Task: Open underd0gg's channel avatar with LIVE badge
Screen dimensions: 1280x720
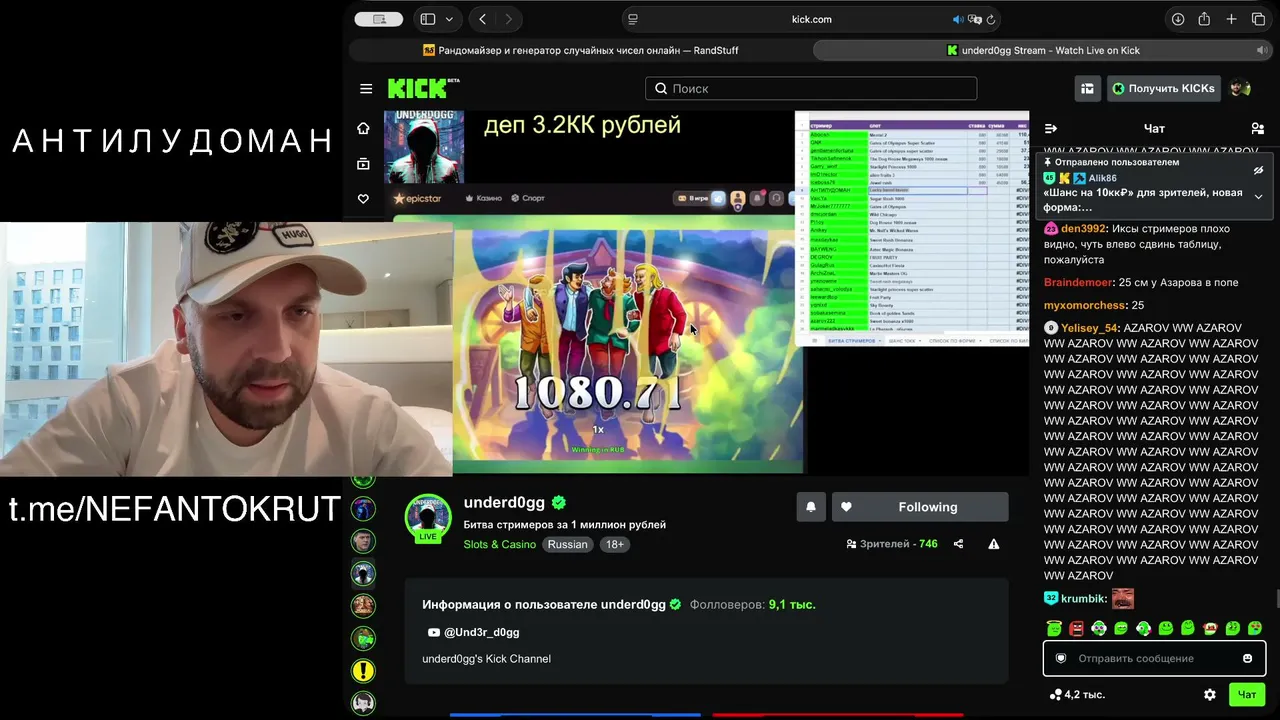Action: click(428, 517)
